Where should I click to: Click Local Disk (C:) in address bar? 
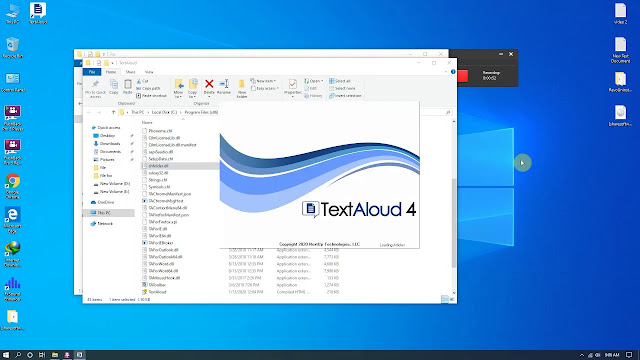[164, 112]
